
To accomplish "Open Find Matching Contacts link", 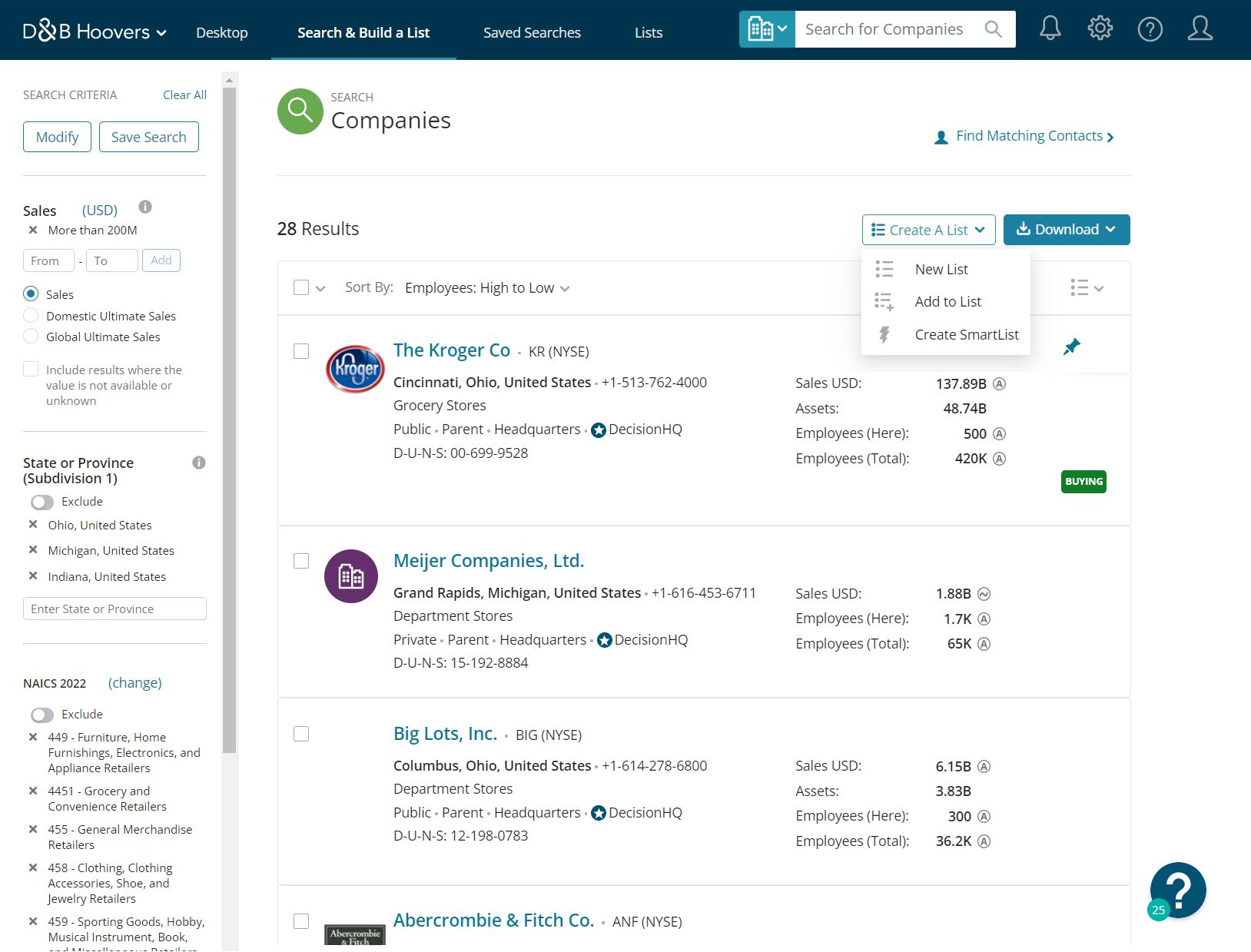I will click(x=1024, y=136).
